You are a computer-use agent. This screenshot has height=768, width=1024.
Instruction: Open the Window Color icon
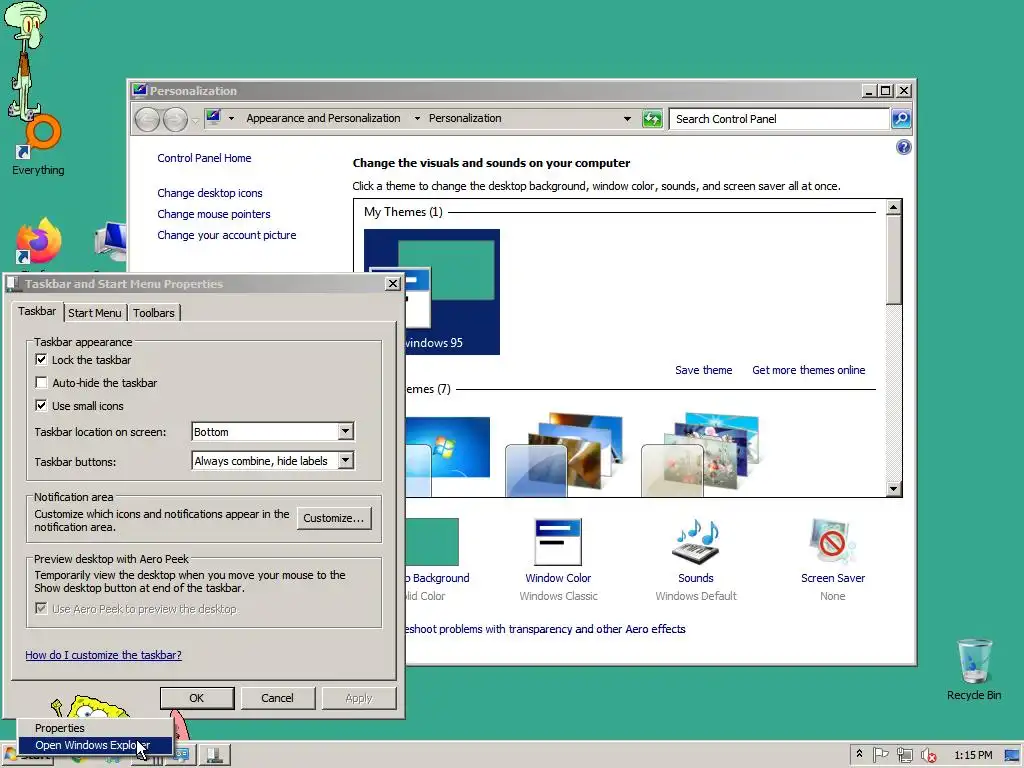pos(558,542)
